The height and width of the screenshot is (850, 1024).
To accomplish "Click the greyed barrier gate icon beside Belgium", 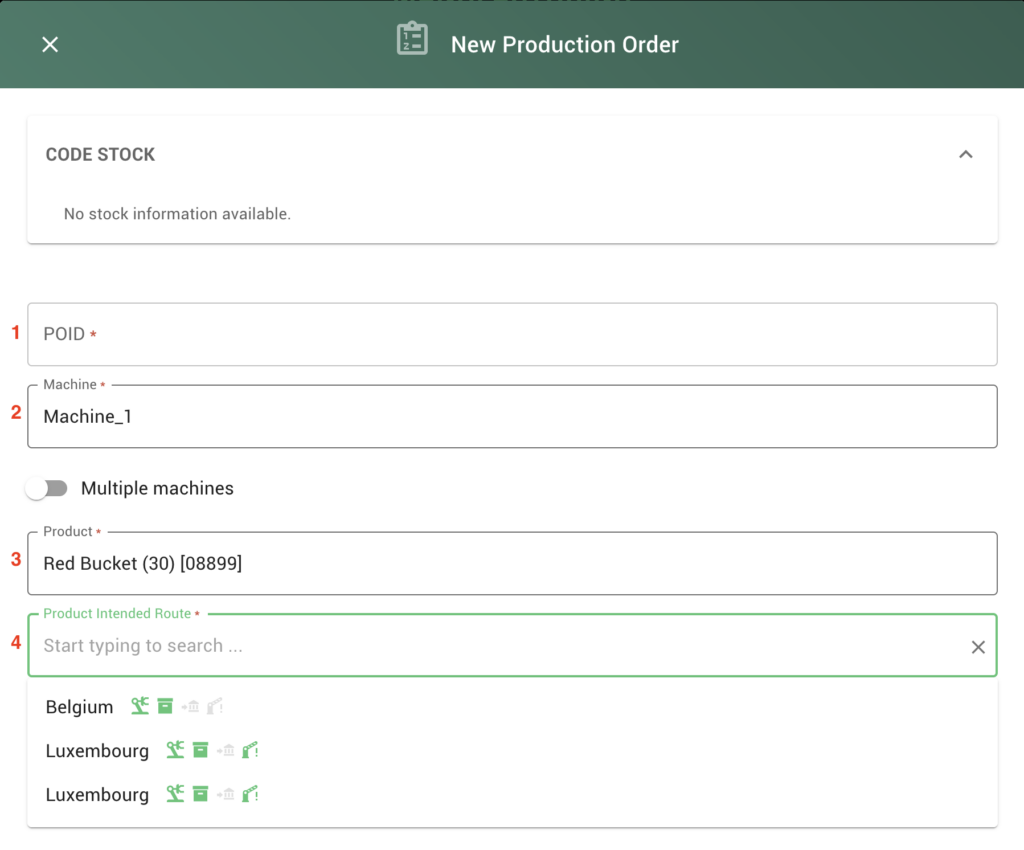I will coord(214,707).
